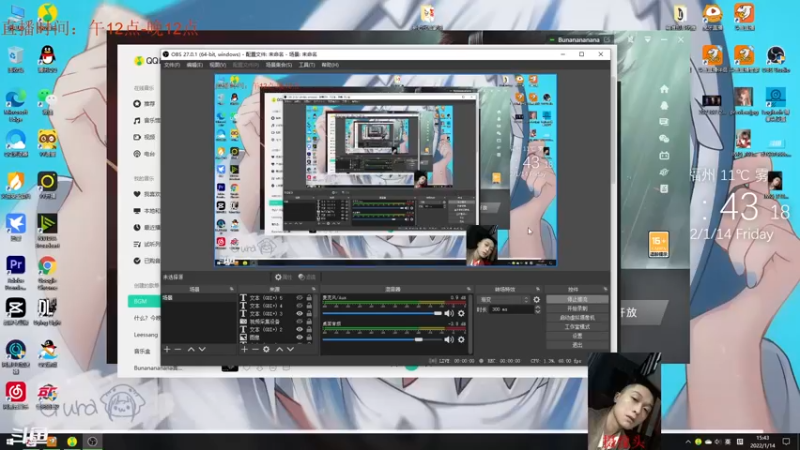Click bell notification icon in right sidebar

point(664,106)
